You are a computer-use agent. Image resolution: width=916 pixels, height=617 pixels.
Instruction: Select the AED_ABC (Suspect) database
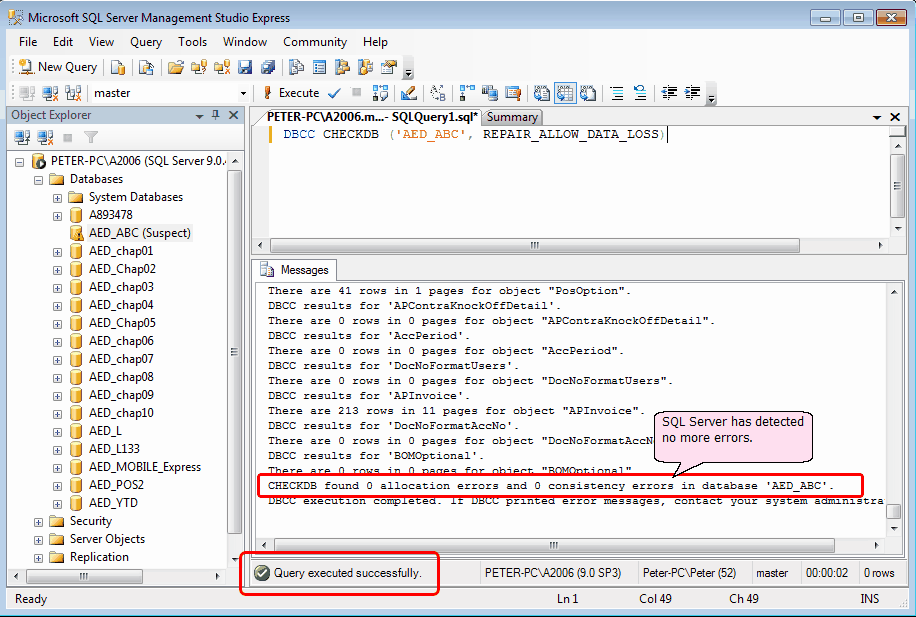(140, 233)
